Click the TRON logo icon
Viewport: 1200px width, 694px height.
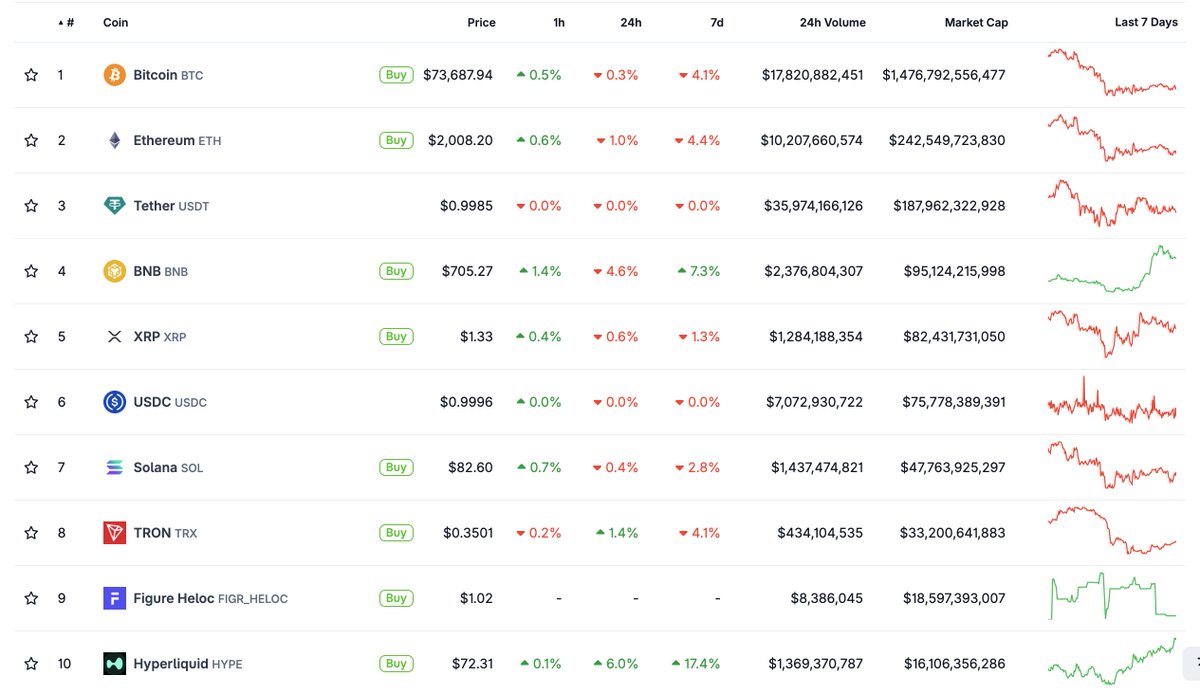pos(115,533)
